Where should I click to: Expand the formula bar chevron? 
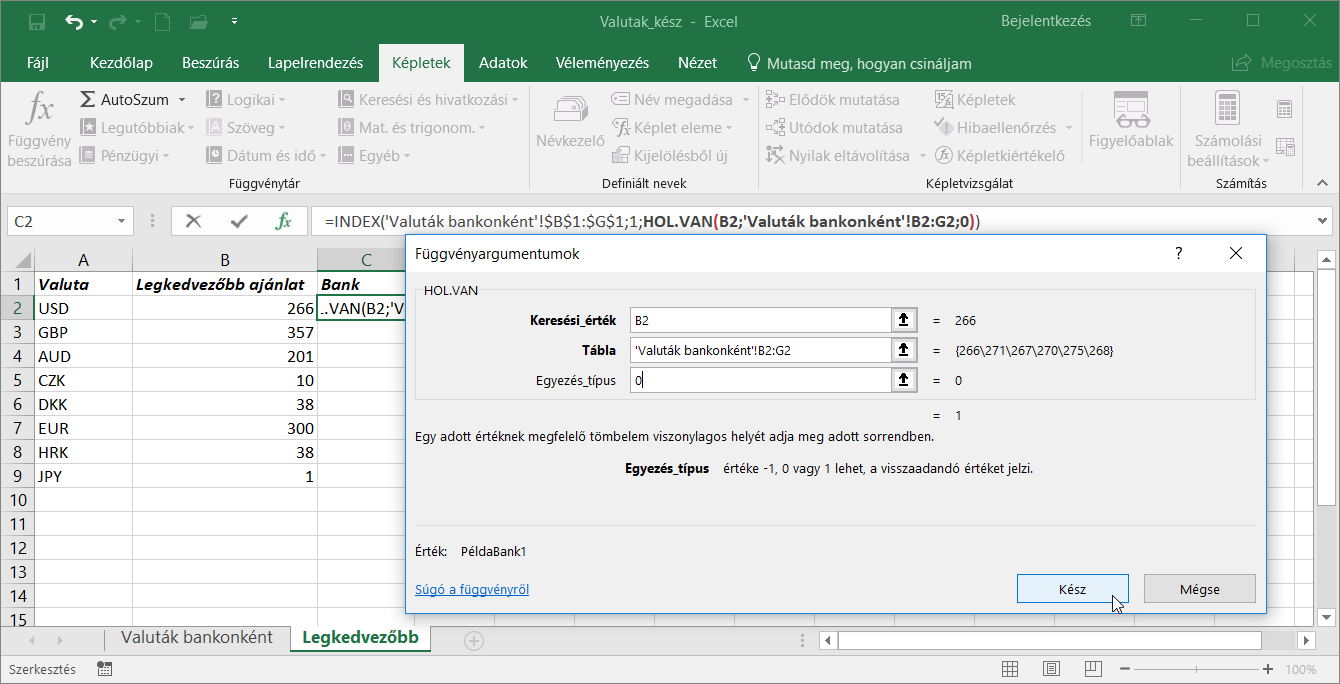[1322, 221]
